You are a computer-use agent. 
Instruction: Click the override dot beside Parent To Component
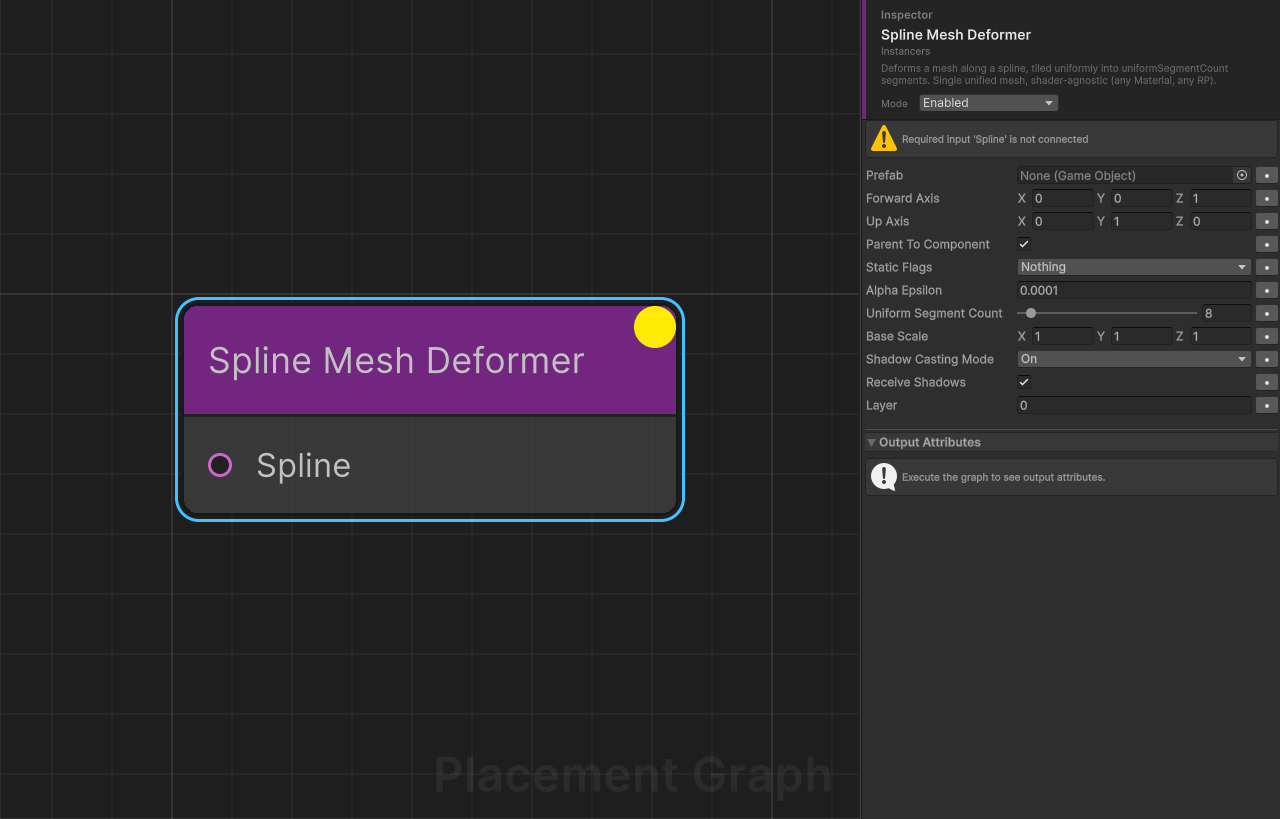(1267, 244)
